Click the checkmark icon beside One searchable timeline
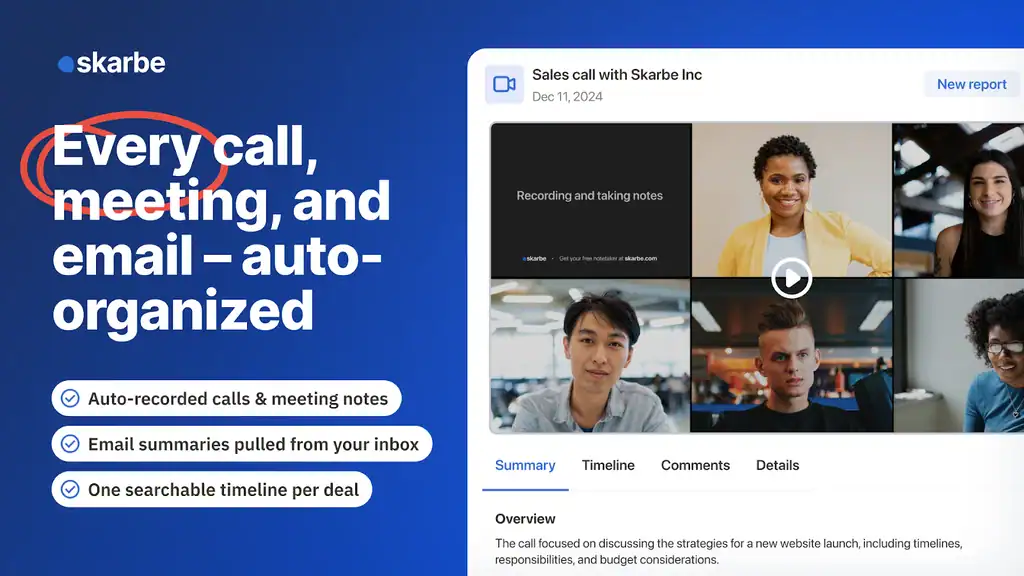Image resolution: width=1024 pixels, height=576 pixels. click(70, 489)
